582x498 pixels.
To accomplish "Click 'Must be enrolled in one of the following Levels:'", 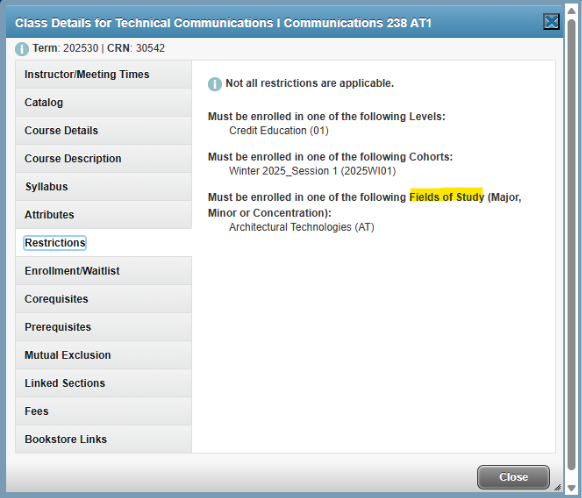I will pyautogui.click(x=327, y=117).
